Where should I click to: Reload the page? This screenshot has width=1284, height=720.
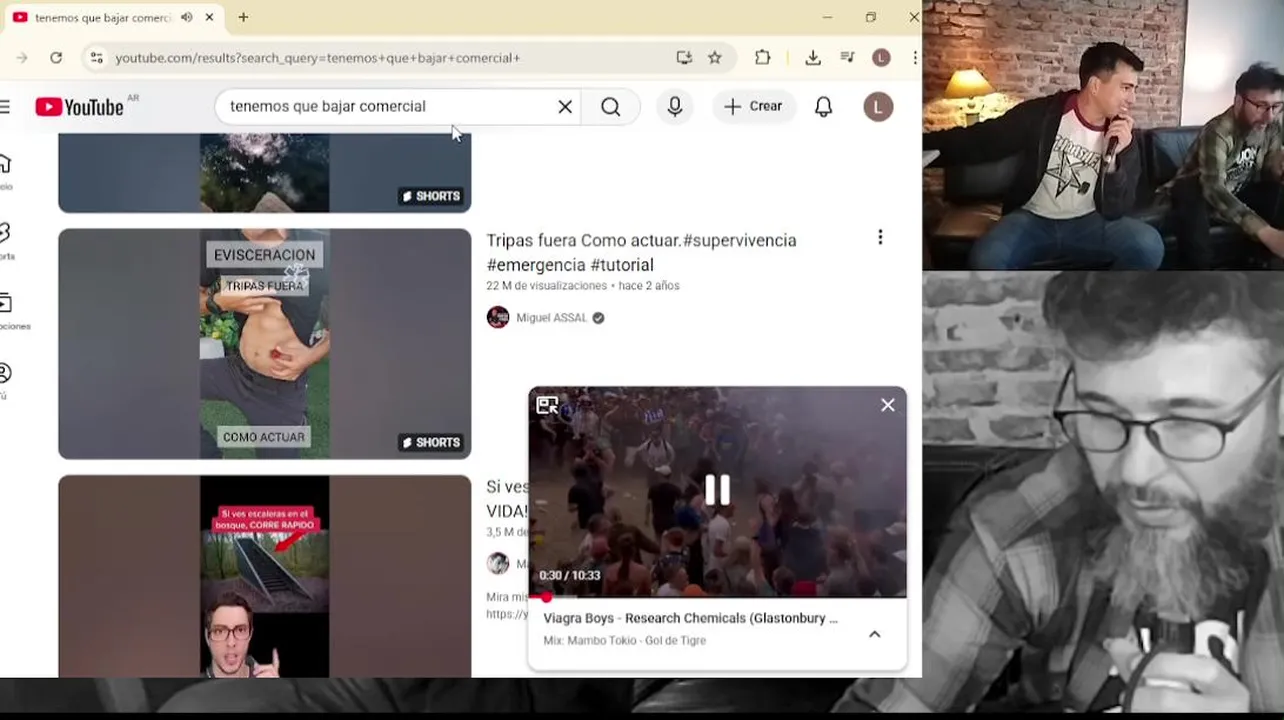pos(56,58)
